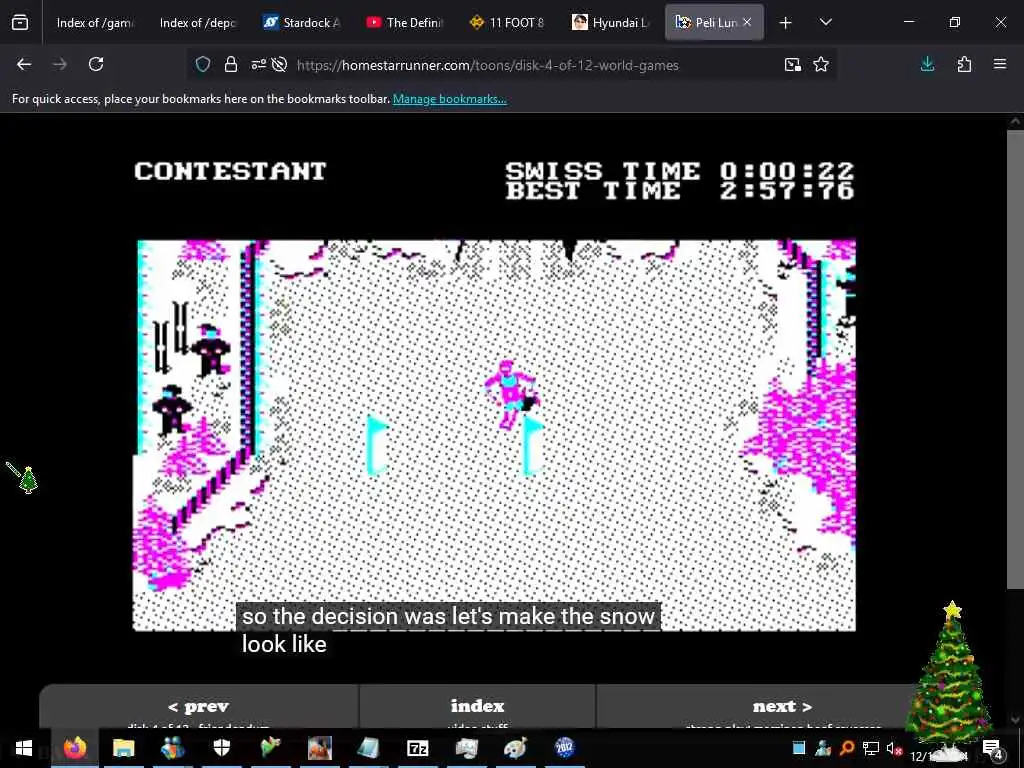Open the Messenger people icon in taskbar
Viewport: 1024px width, 768px height.
coord(173,748)
